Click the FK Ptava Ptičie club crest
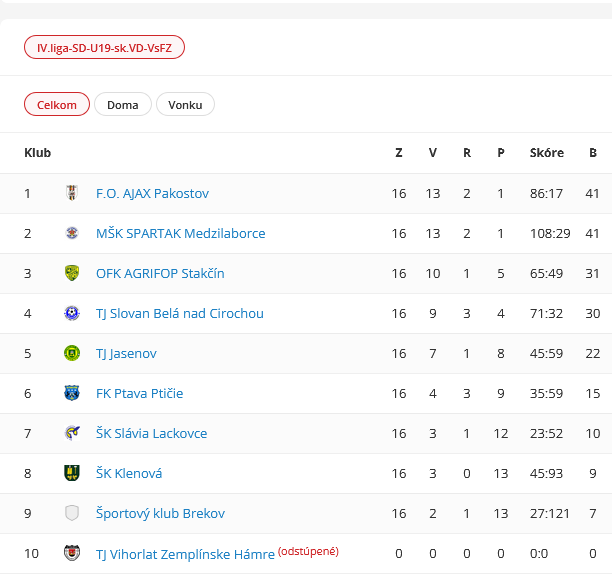 [71, 393]
